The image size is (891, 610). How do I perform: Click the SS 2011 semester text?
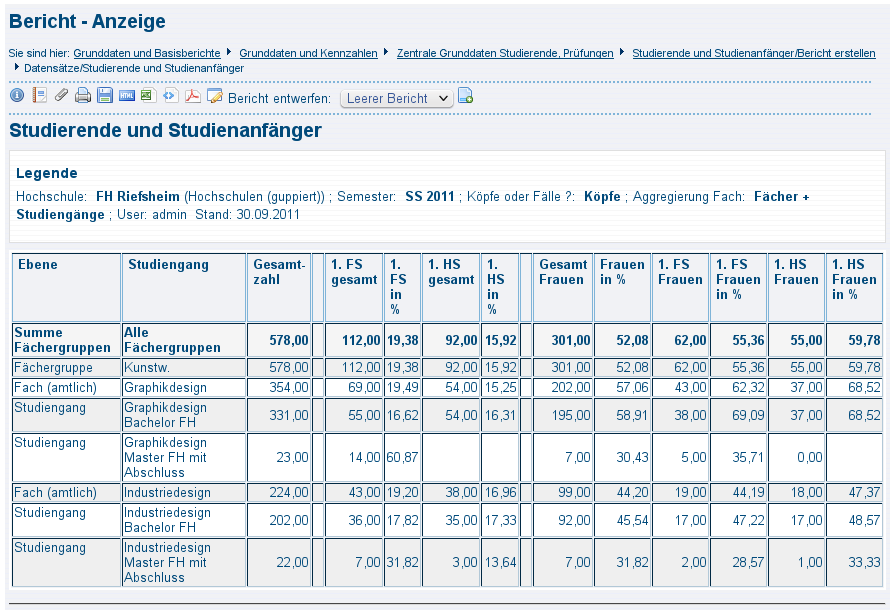430,197
